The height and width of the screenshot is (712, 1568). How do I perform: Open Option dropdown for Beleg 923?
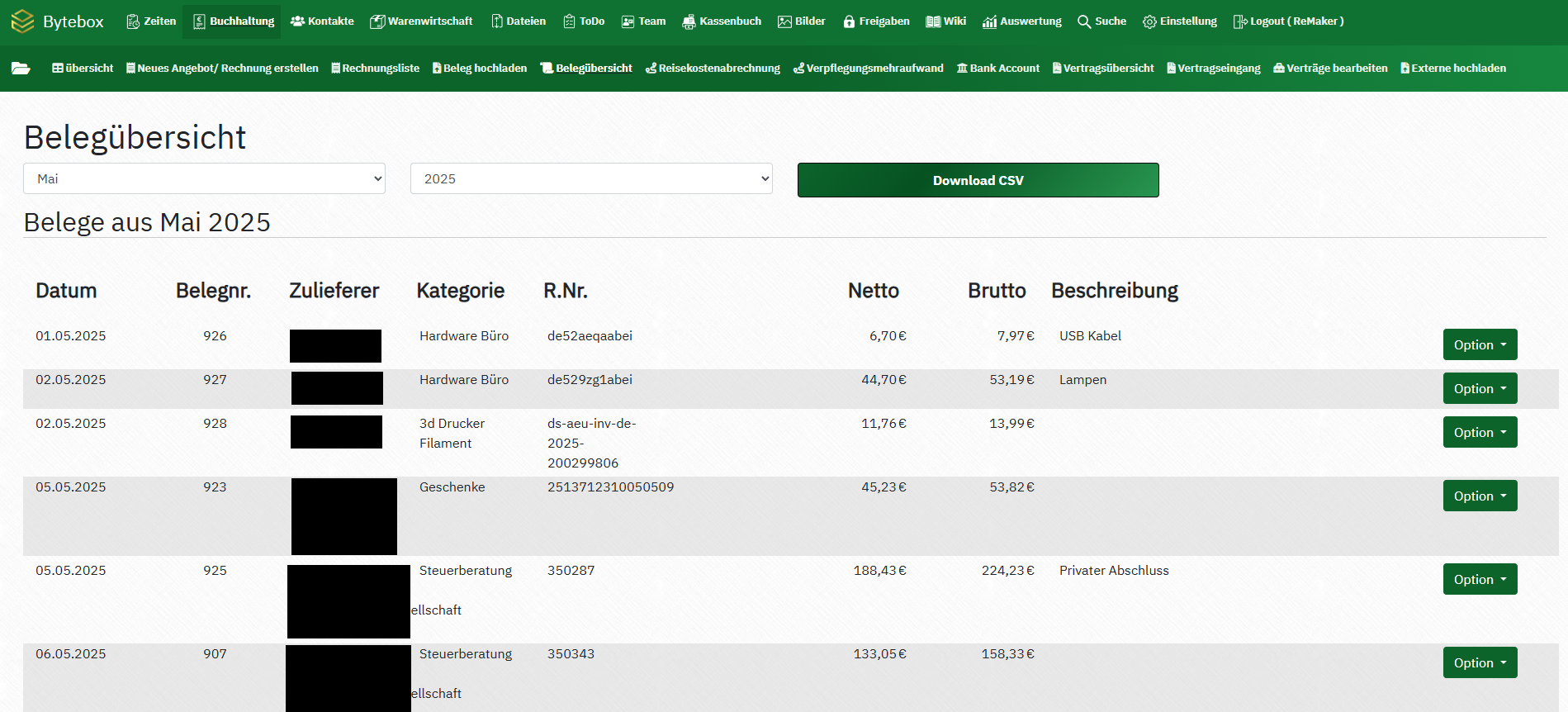1480,496
